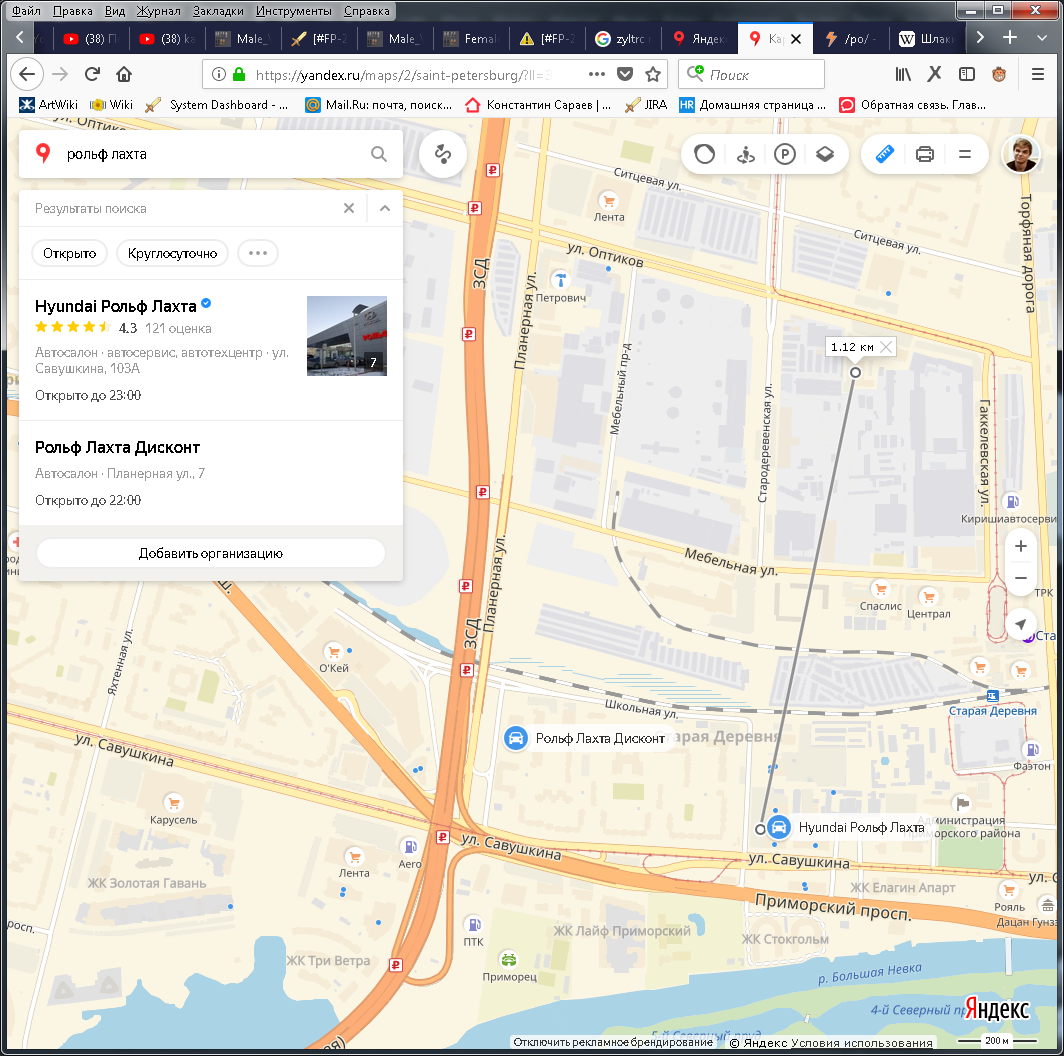Click the print map icon
1064x1056 pixels.
pyautogui.click(x=924, y=154)
